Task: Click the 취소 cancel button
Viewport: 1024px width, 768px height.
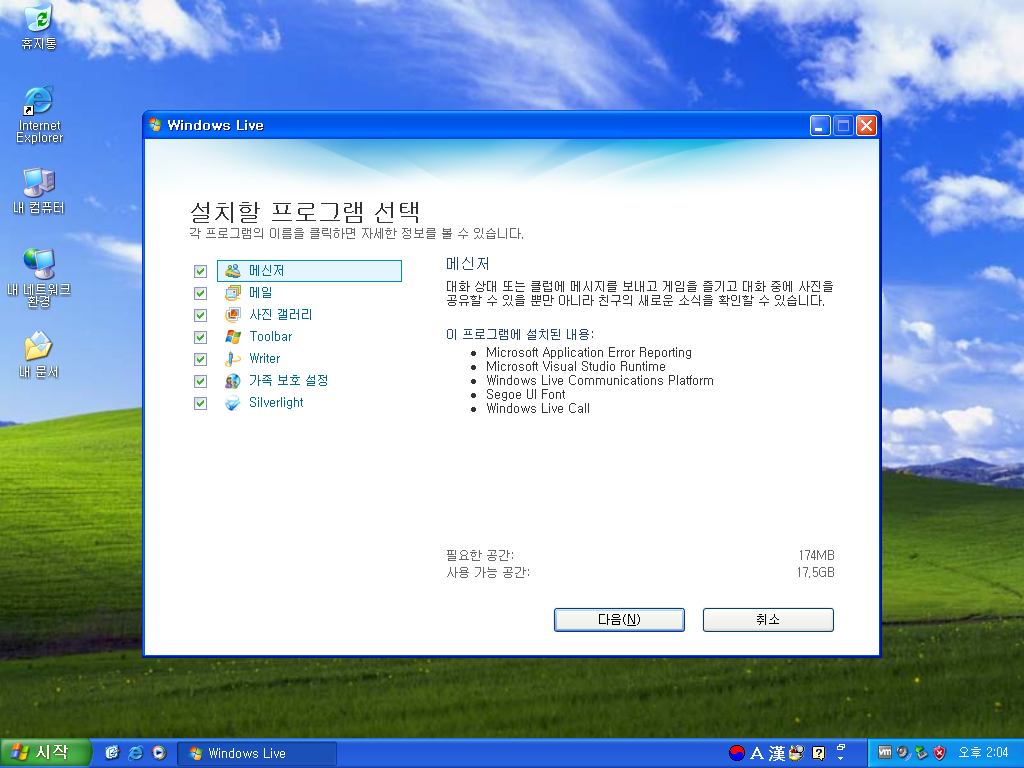Action: [768, 620]
